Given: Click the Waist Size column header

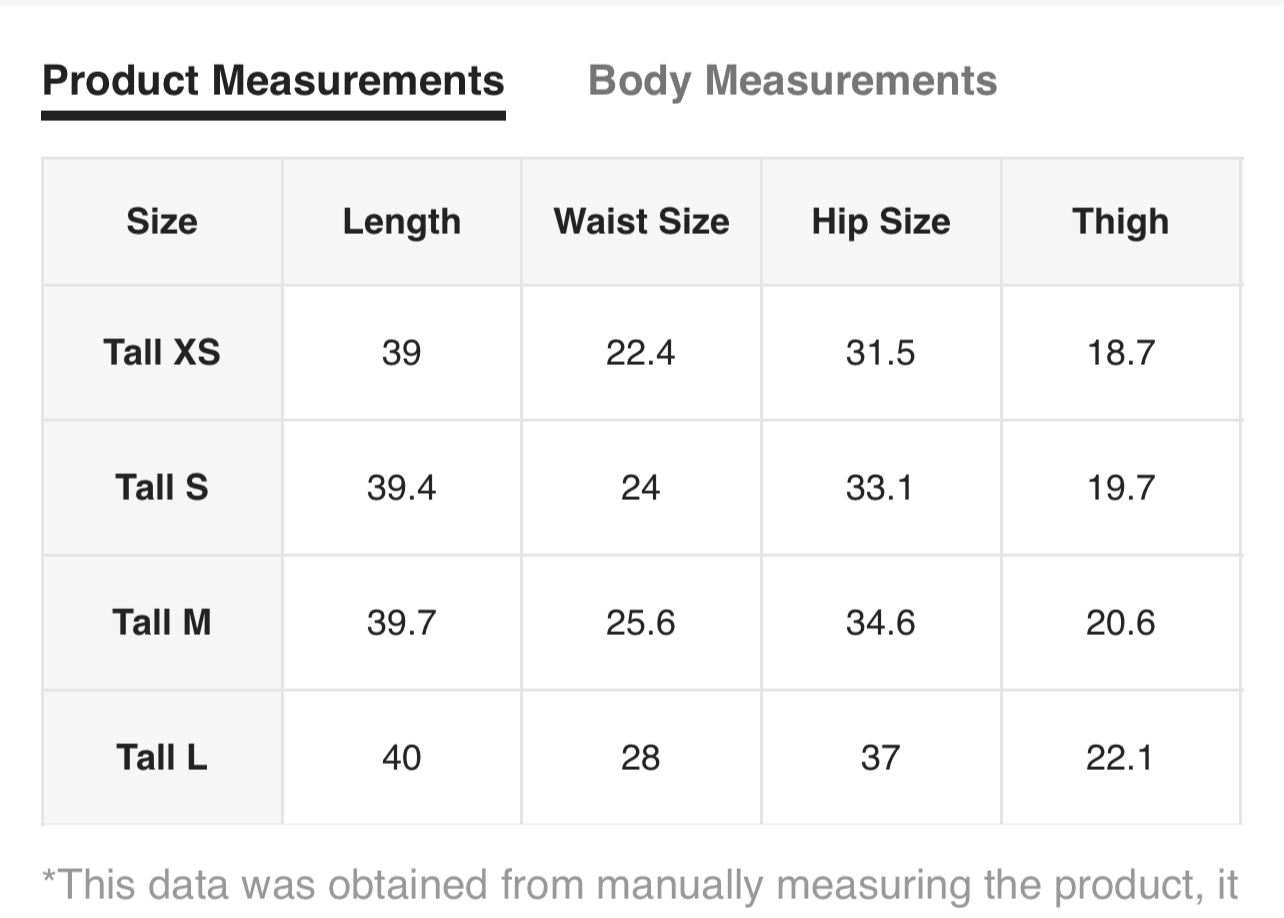Looking at the screenshot, I should click(x=641, y=221).
